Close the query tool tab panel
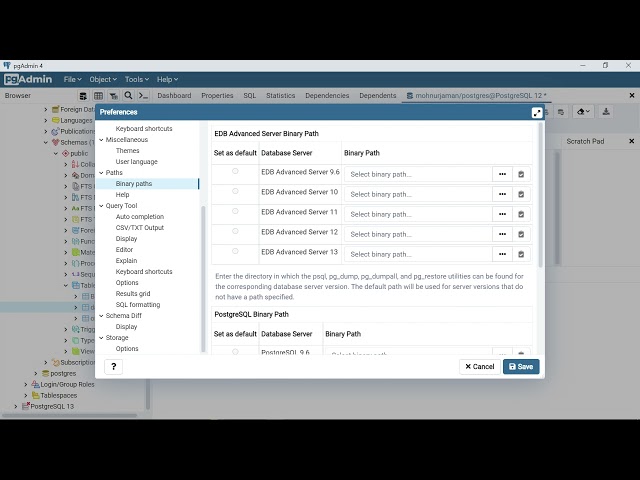 [x=631, y=95]
